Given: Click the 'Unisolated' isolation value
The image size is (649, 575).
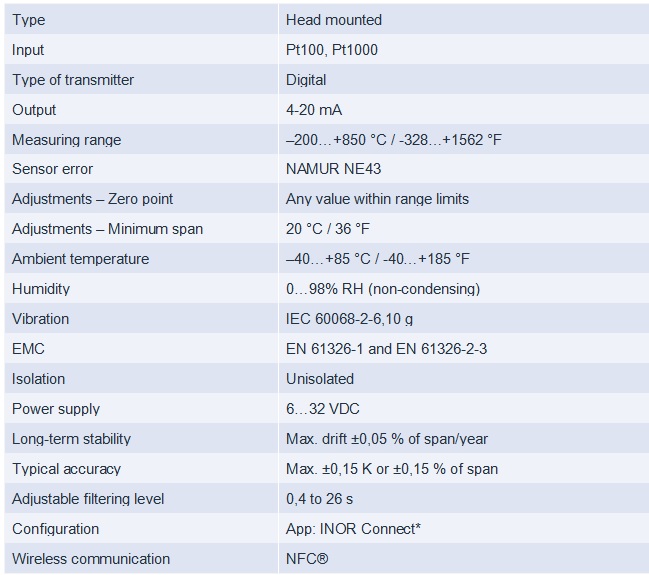Looking at the screenshot, I should click(320, 379).
